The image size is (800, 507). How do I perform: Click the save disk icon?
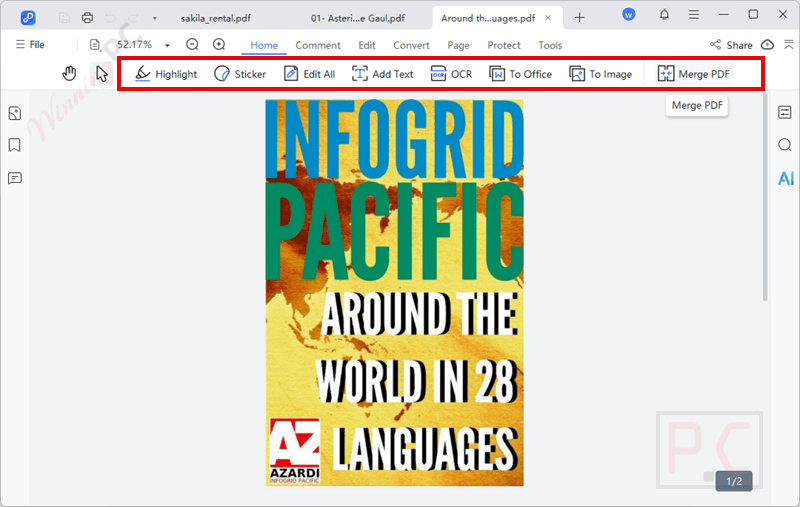click(64, 18)
